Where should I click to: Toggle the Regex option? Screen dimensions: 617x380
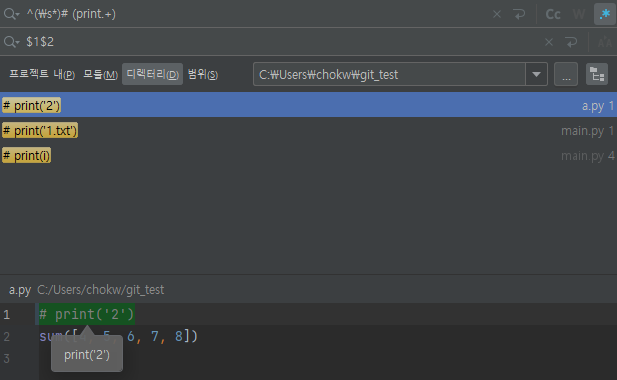click(604, 14)
